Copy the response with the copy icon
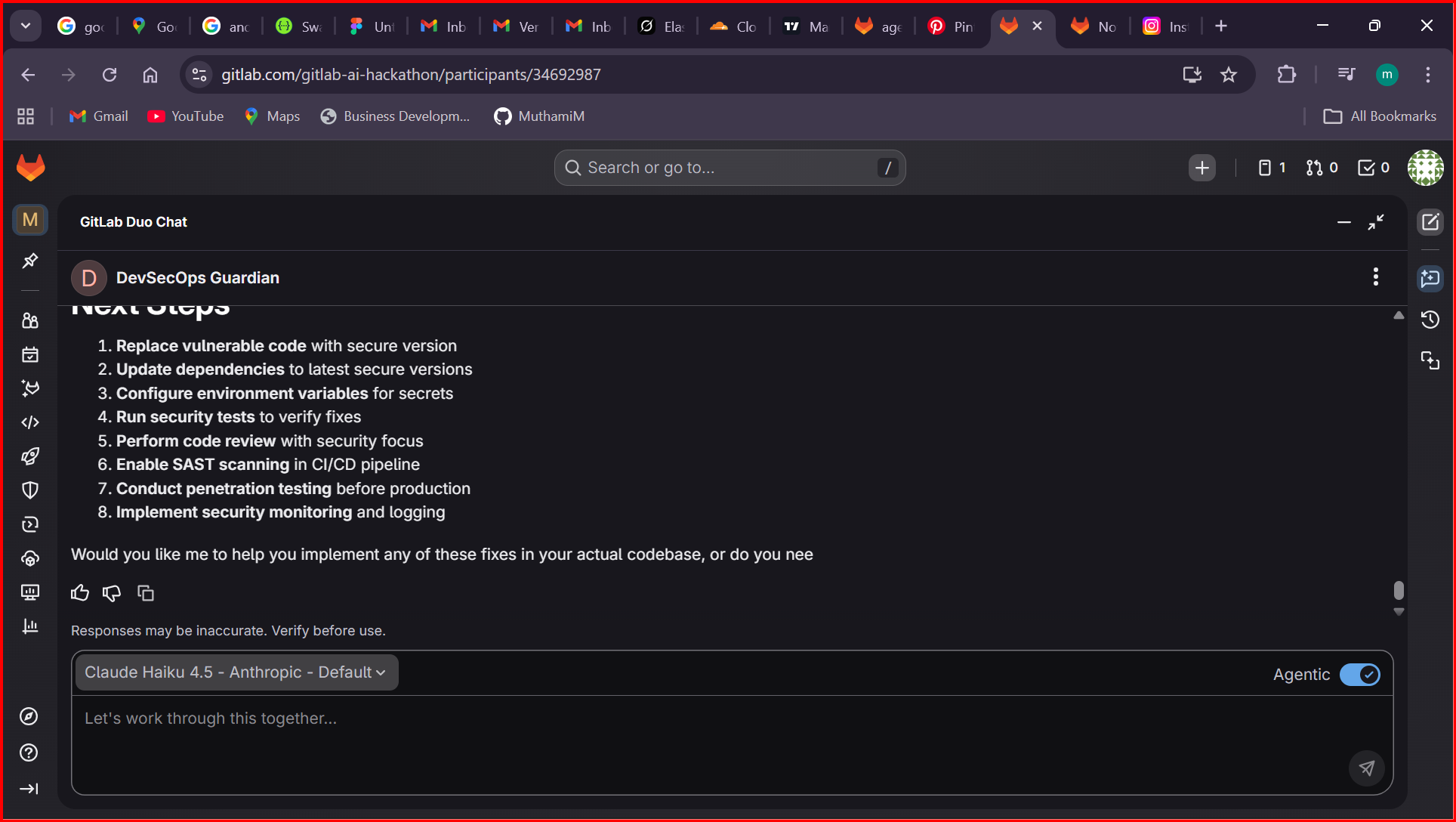Screen dimensions: 1456x822 [146, 593]
